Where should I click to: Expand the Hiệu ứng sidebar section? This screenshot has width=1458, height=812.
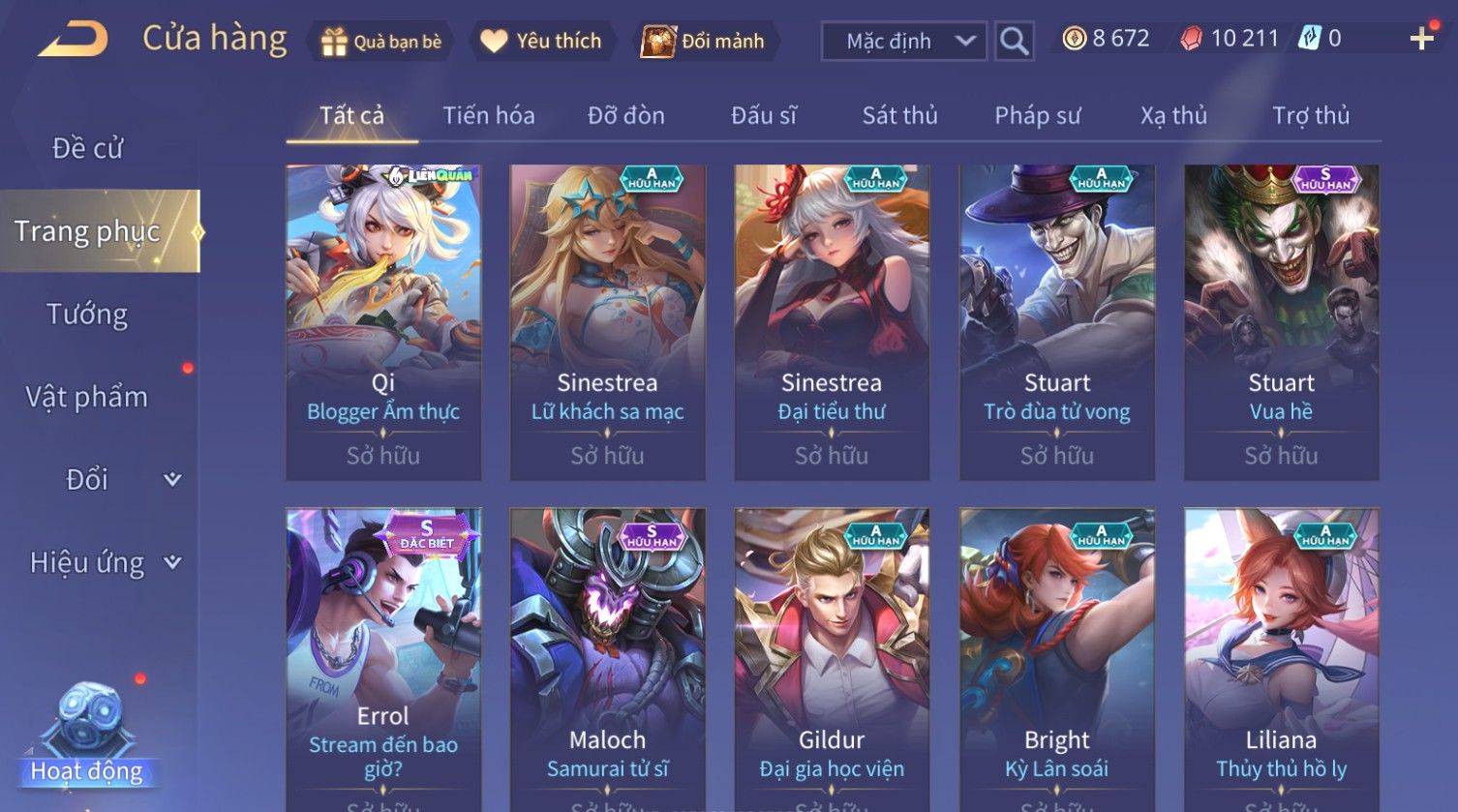pyautogui.click(x=172, y=562)
